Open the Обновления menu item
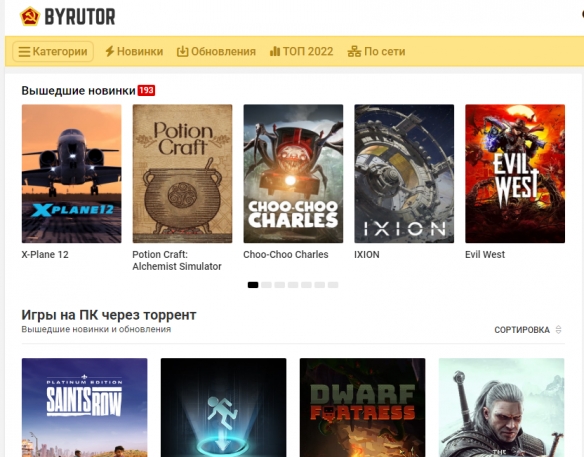 pos(223,51)
